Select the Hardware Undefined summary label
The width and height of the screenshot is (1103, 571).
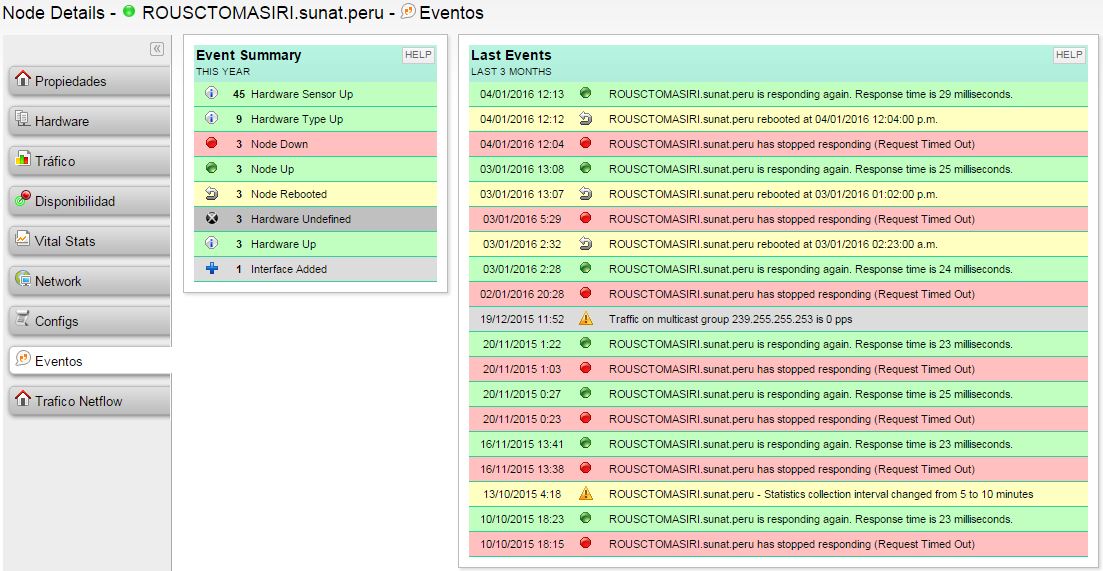pos(300,219)
